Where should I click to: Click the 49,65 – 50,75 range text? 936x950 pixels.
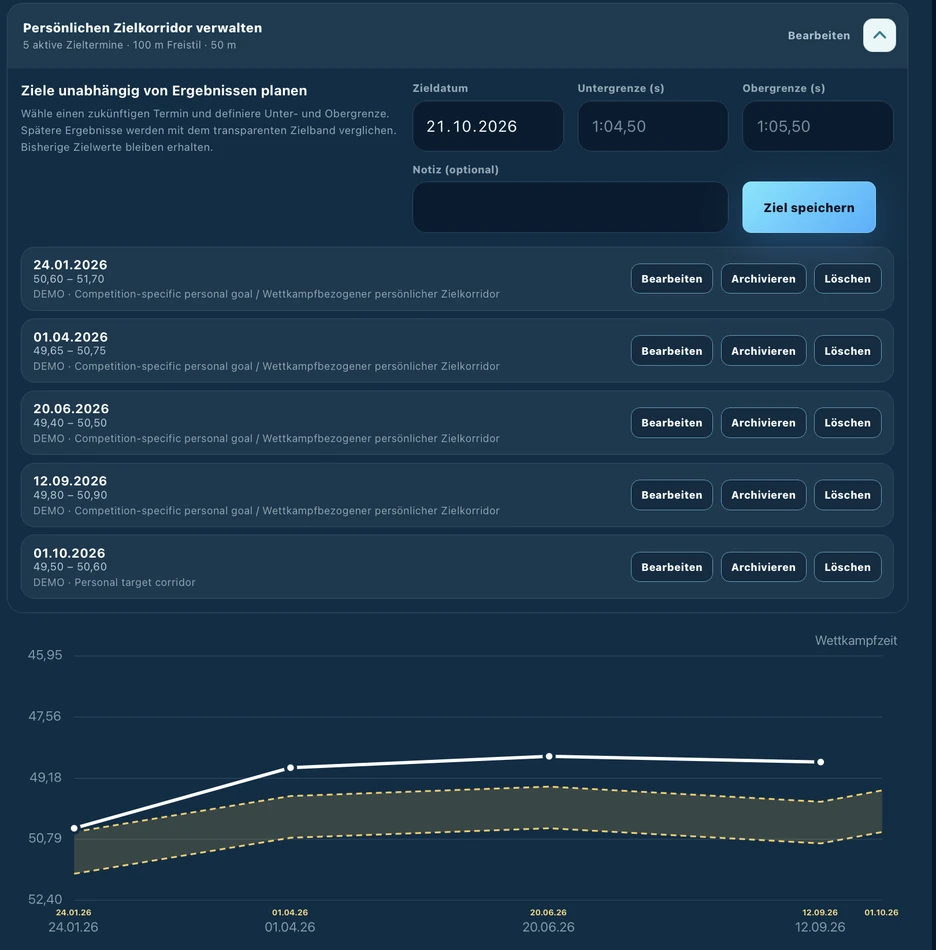coord(70,351)
